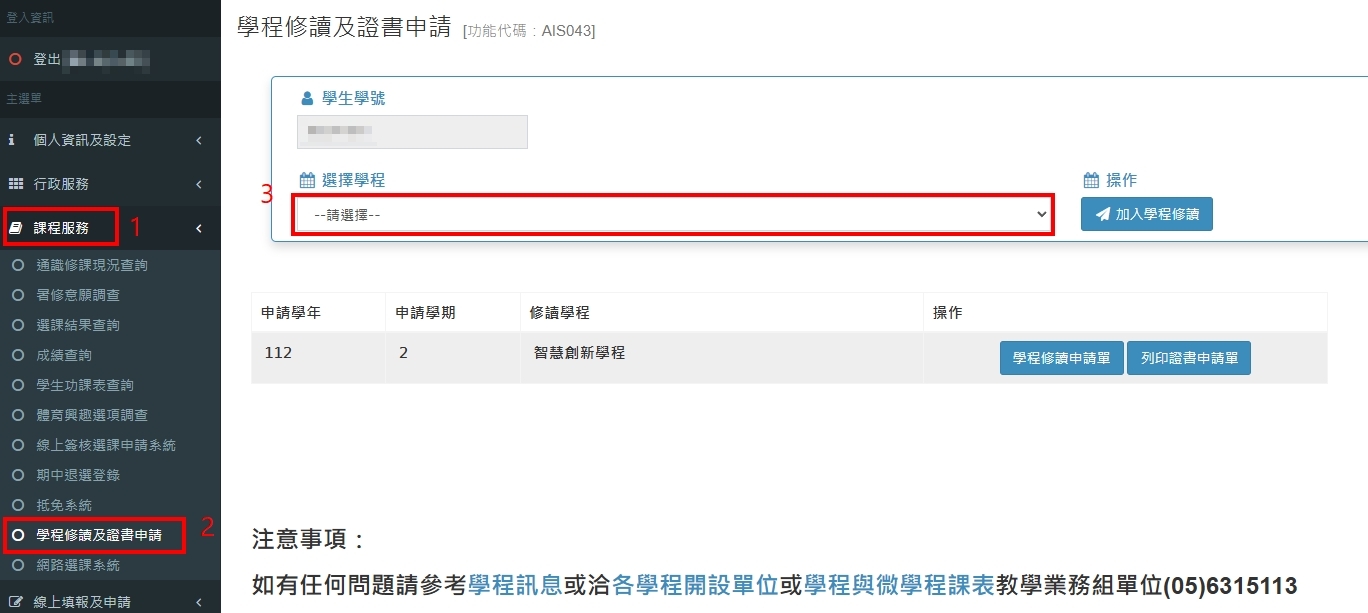Expand the 行政服務 menu chevron
The image size is (1368, 613).
click(199, 184)
